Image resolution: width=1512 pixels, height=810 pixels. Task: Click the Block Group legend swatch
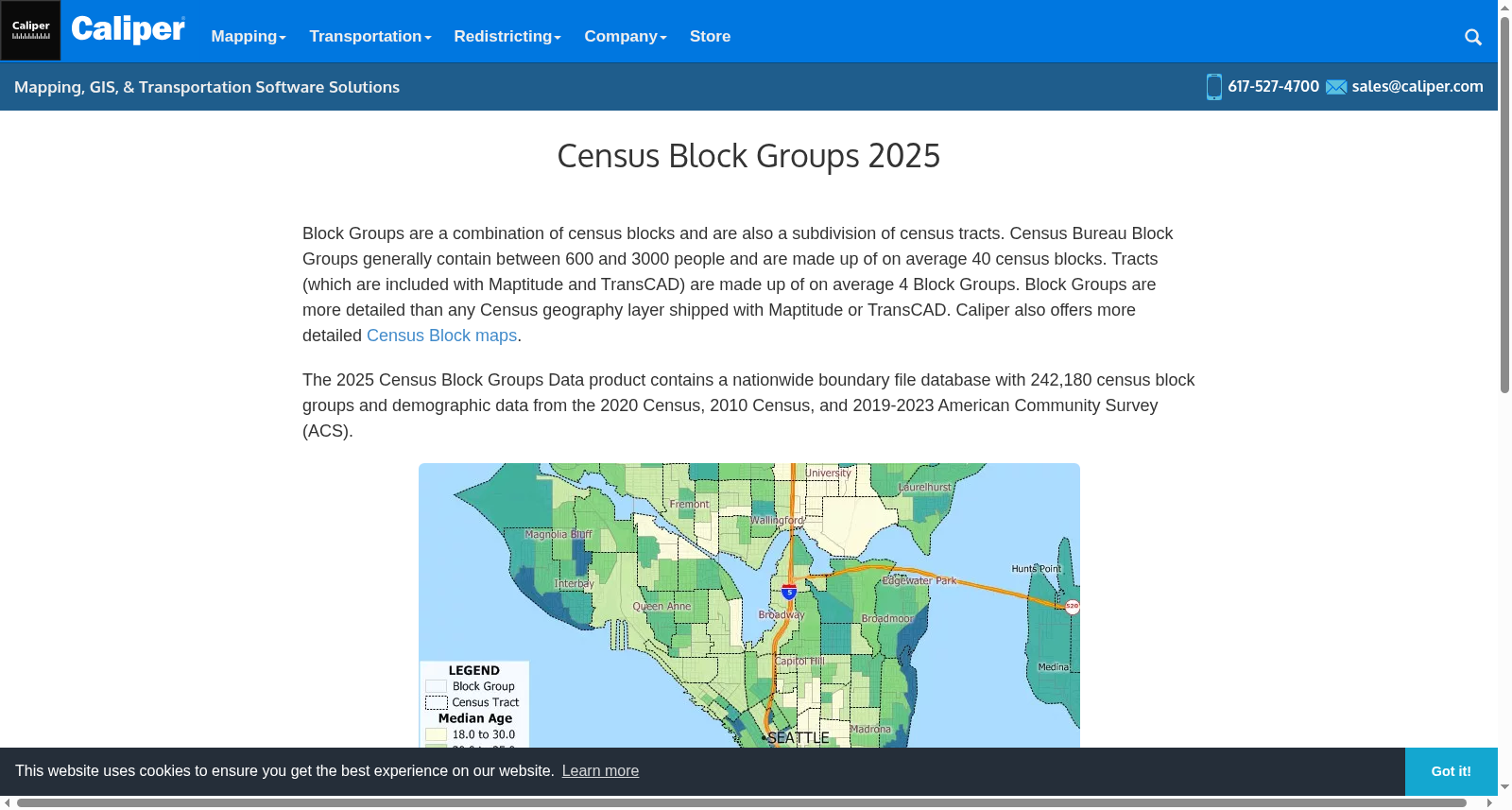436,687
